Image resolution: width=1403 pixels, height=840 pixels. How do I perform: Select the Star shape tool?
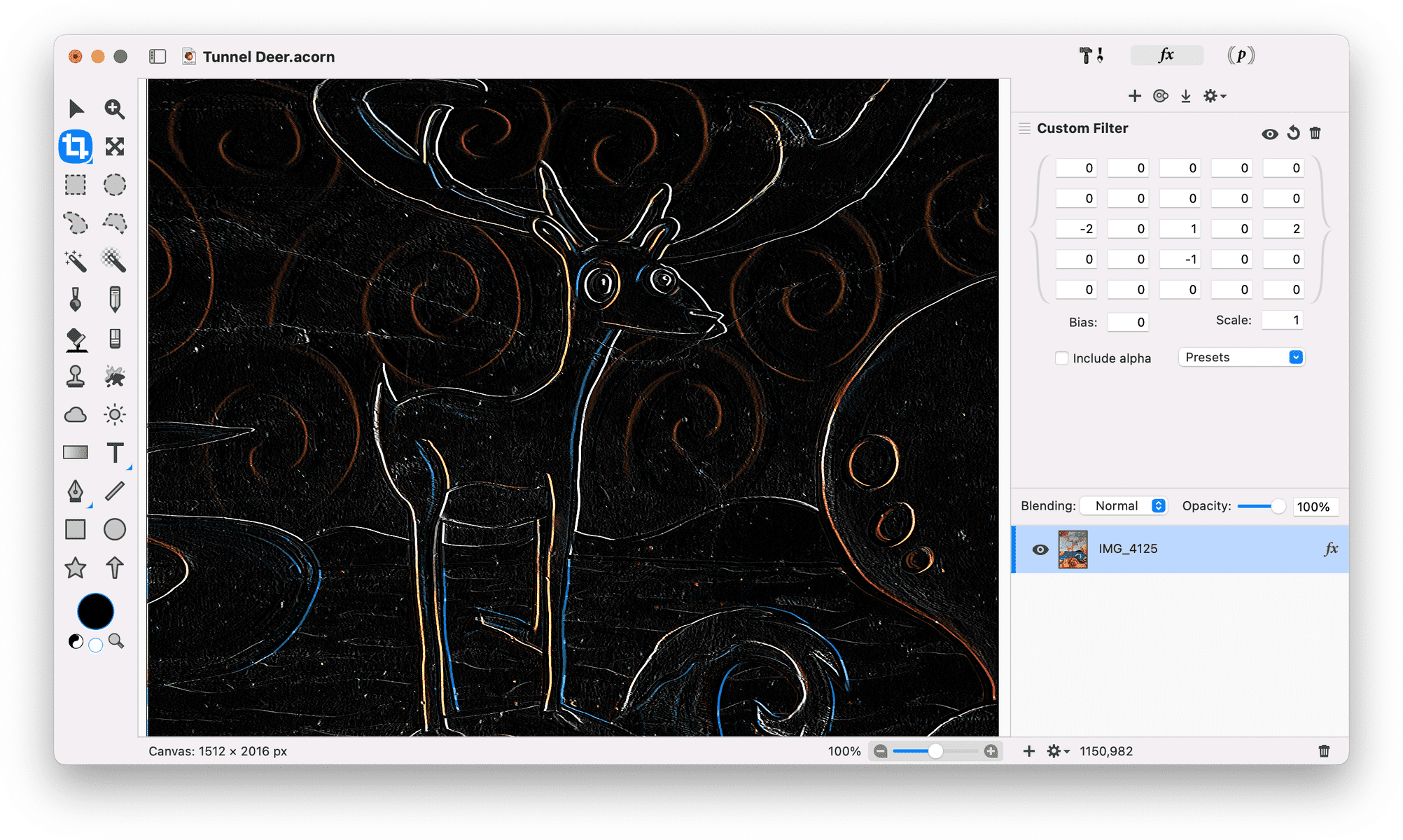[76, 568]
